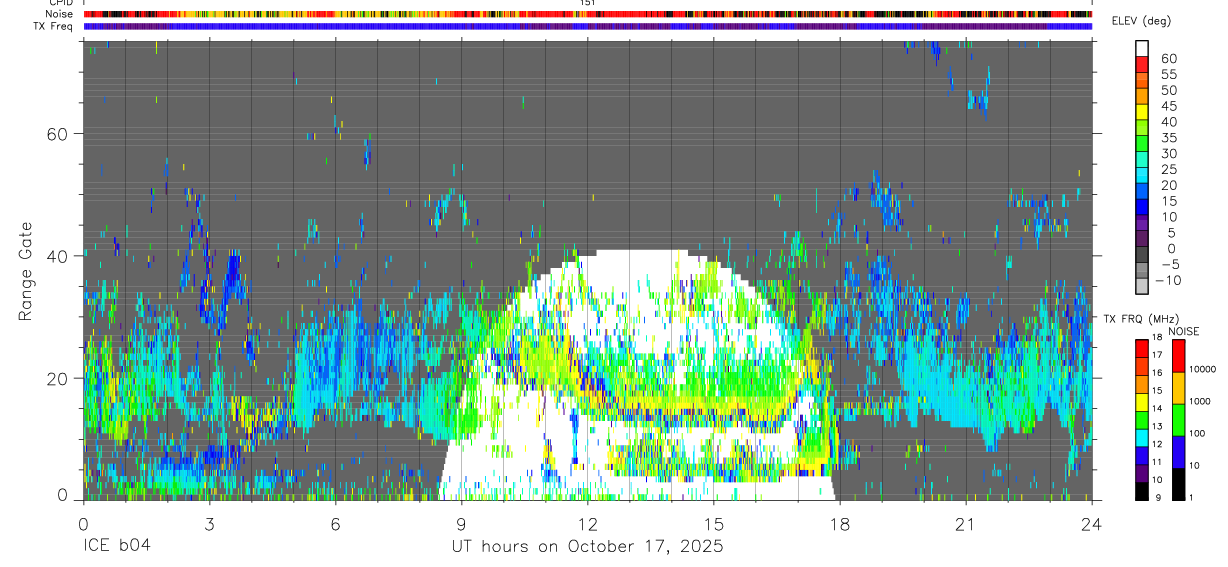Click the noise color strip above the plot
The height and width of the screenshot is (567, 1228).
pyautogui.click(x=588, y=14)
